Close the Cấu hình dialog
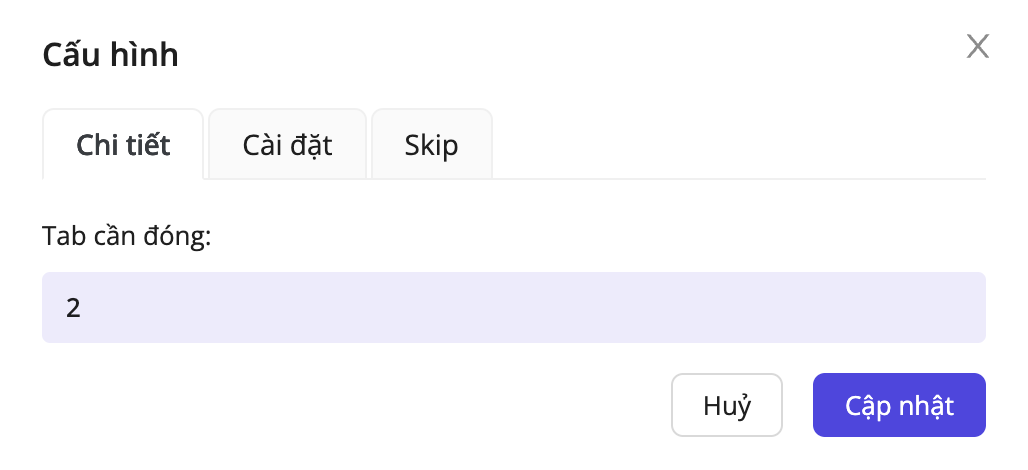The height and width of the screenshot is (470, 1028). click(x=977, y=46)
